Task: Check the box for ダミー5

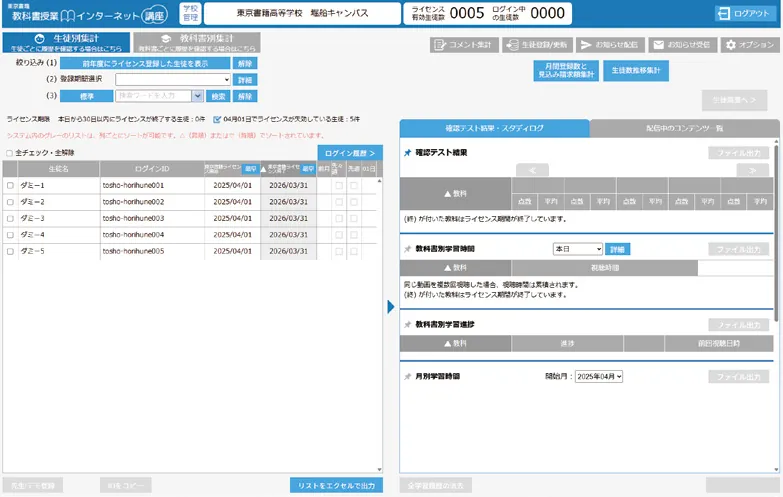Action: pos(10,251)
